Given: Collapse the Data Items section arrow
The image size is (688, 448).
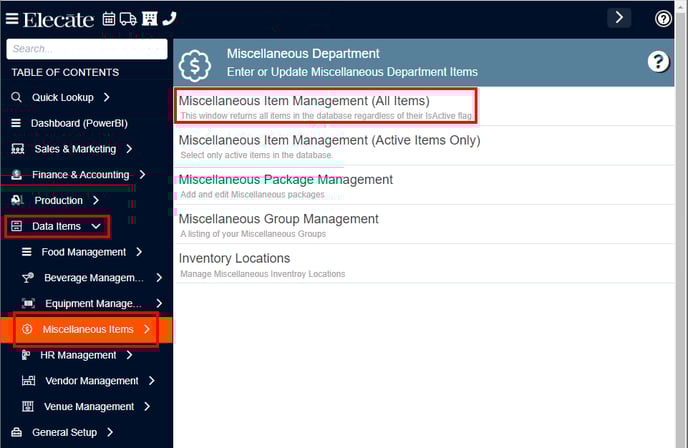Looking at the screenshot, I should [x=96, y=226].
